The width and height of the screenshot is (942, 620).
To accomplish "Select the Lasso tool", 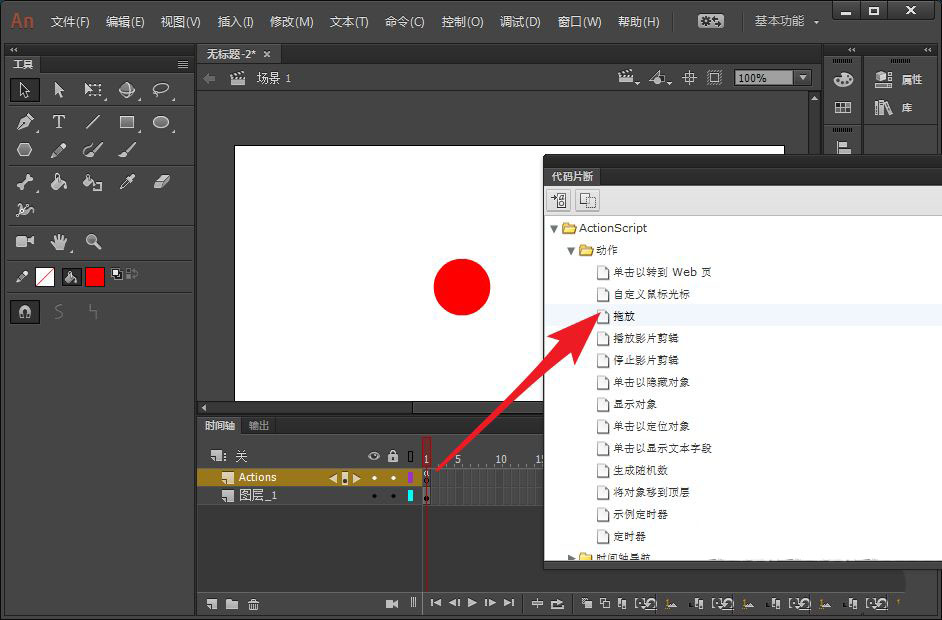I will (161, 90).
